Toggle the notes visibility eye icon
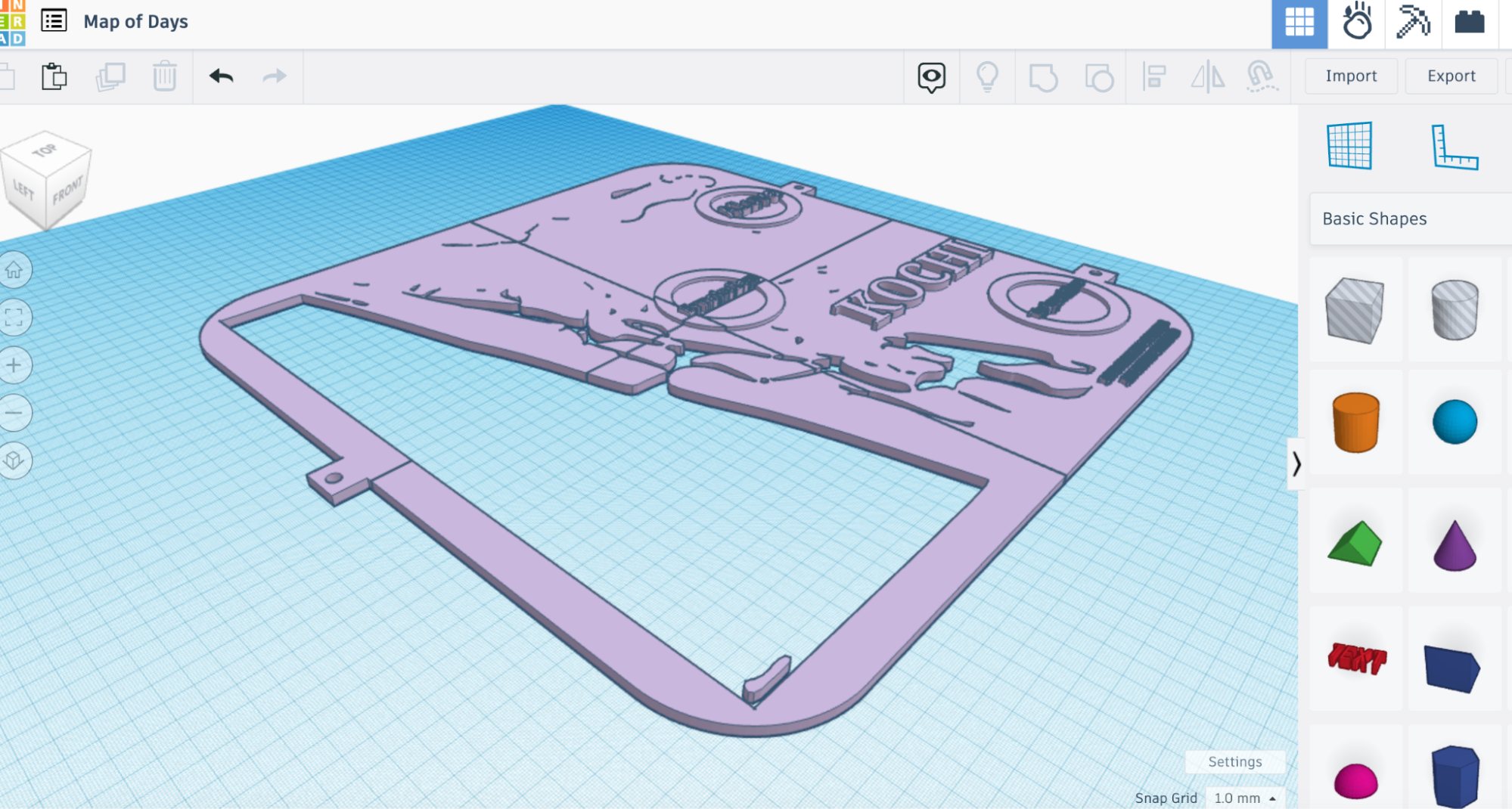 click(x=931, y=76)
